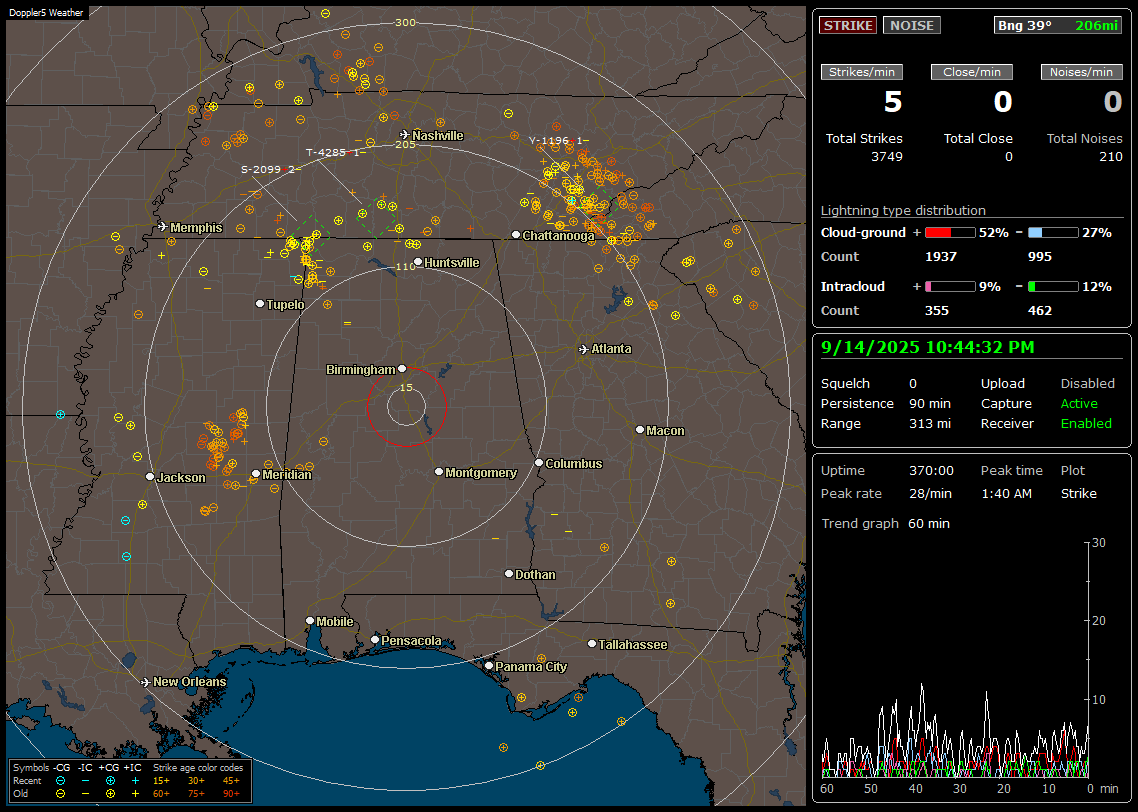Click the Strikes/min header button
Image resolution: width=1138 pixels, height=812 pixels.
coord(861,72)
